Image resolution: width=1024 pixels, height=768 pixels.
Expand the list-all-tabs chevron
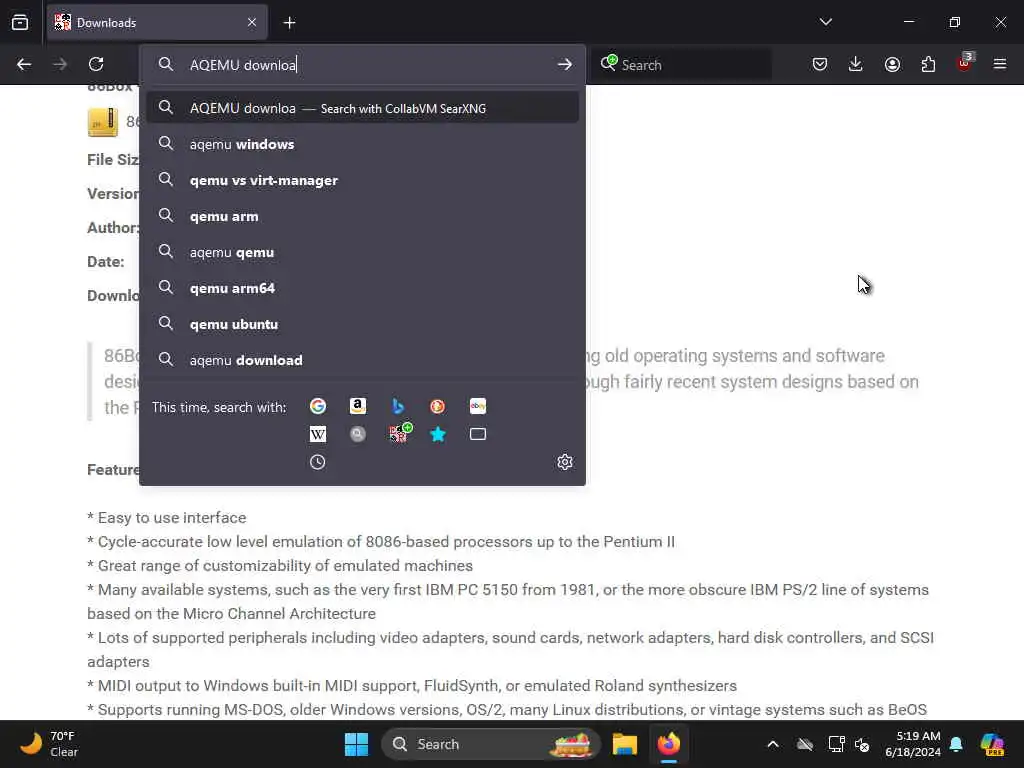pos(825,22)
